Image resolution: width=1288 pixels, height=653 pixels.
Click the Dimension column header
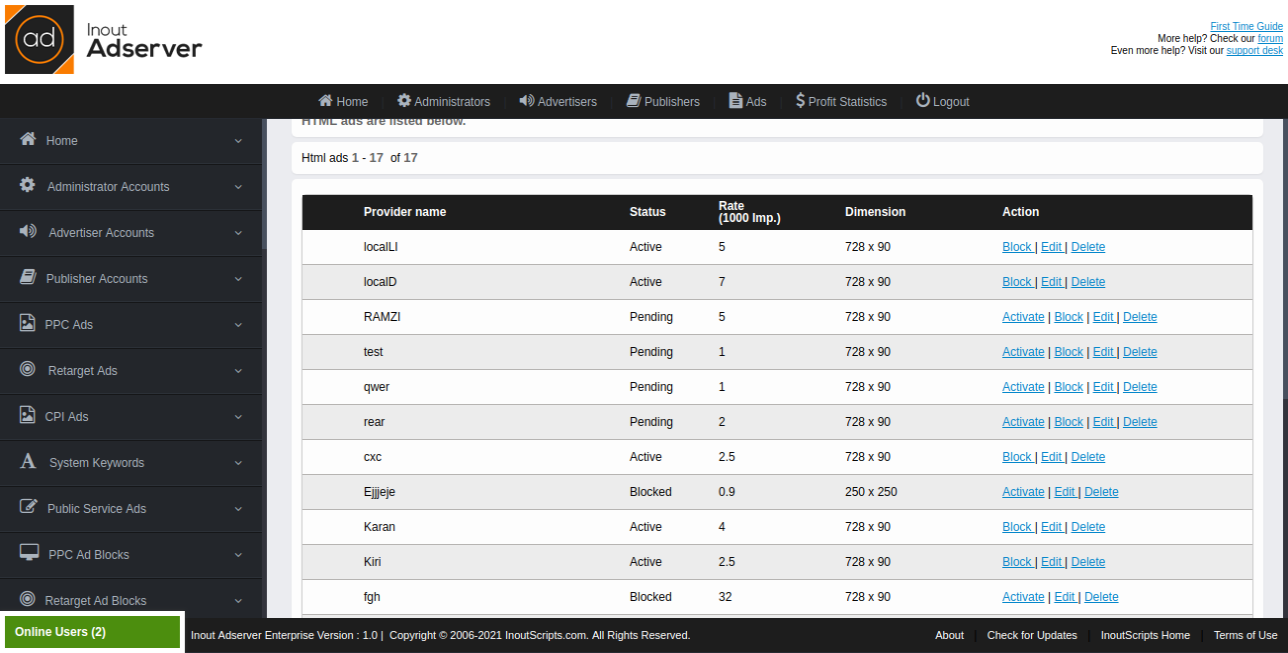[875, 212]
